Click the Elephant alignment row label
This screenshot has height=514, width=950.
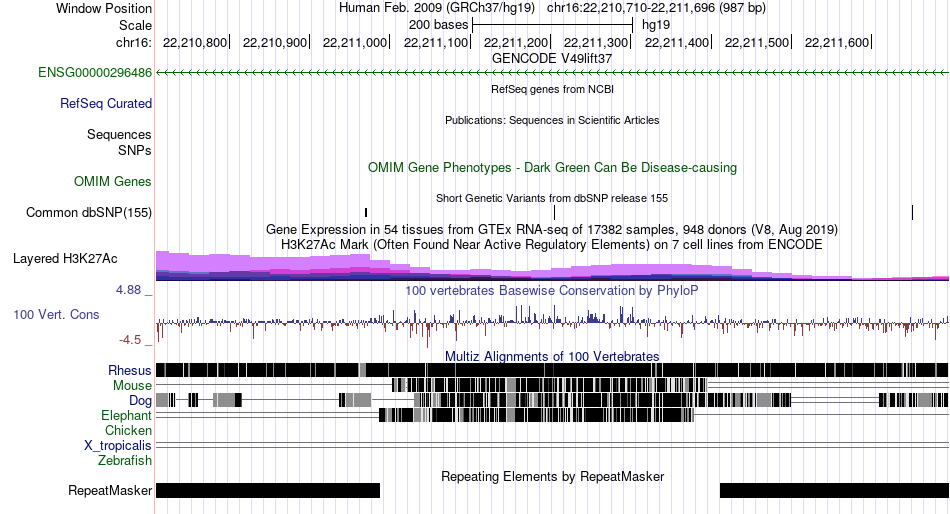(x=127, y=416)
